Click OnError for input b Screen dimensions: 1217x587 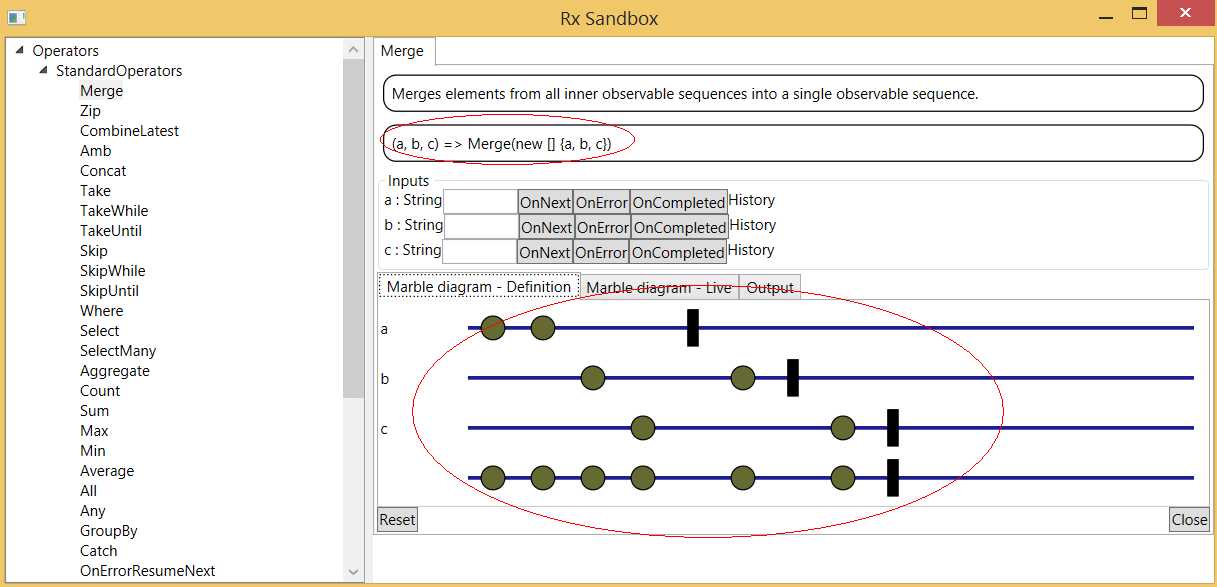[x=602, y=227]
